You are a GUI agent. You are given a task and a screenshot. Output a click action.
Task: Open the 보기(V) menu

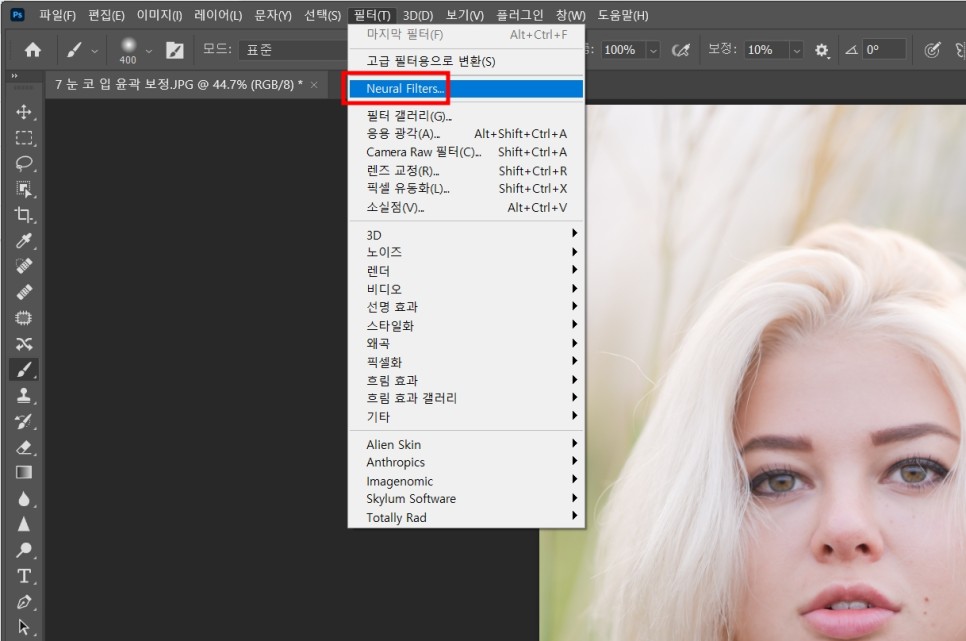[465, 15]
